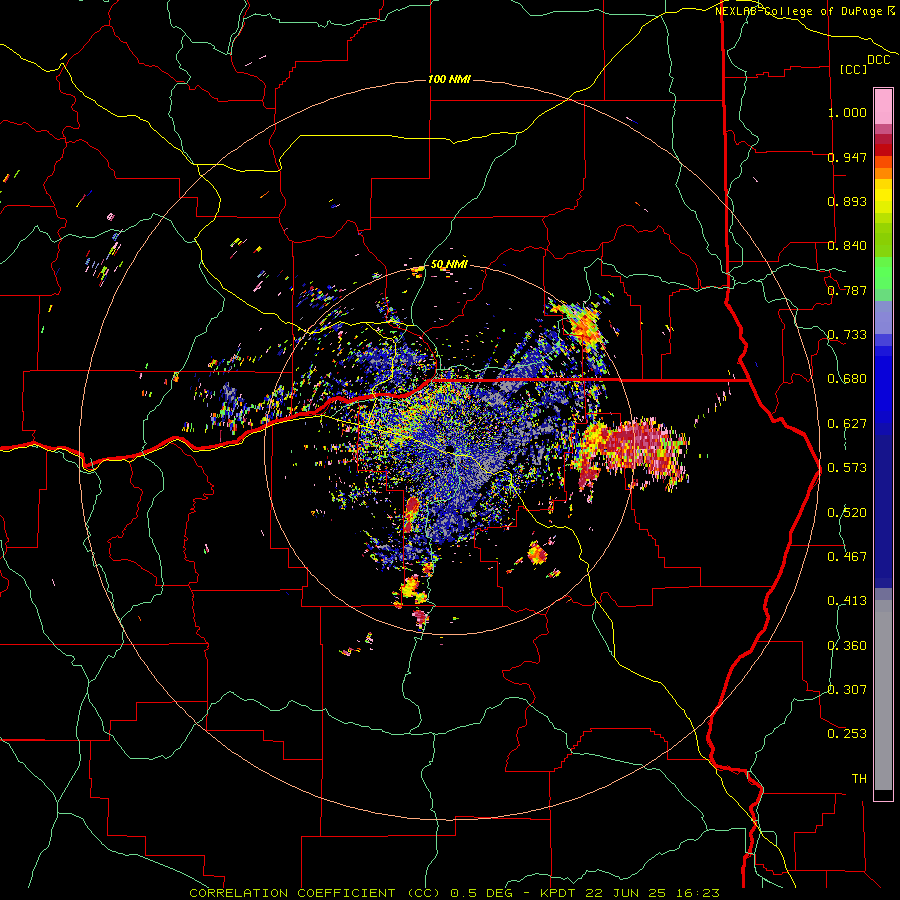The width and height of the screenshot is (900, 900).
Task: Click the [CC] legend unit label
Action: click(854, 69)
